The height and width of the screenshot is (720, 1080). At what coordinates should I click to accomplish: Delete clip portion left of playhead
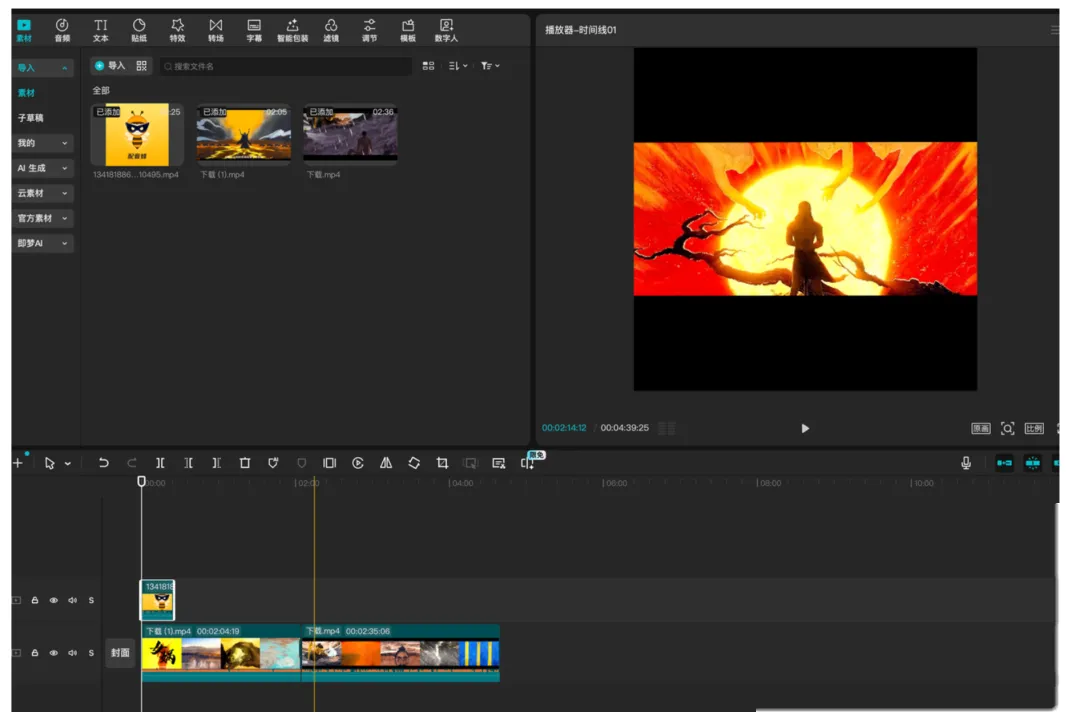(x=188, y=463)
